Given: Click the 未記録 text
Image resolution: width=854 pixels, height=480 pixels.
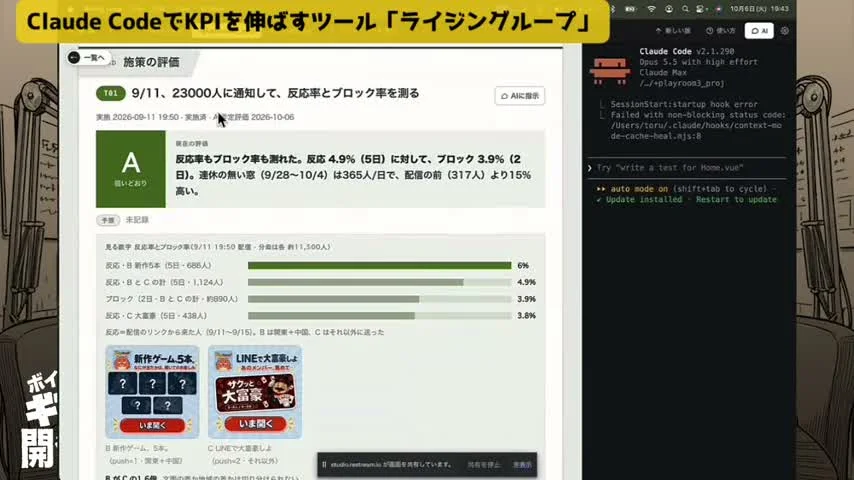Looking at the screenshot, I should 137,220.
